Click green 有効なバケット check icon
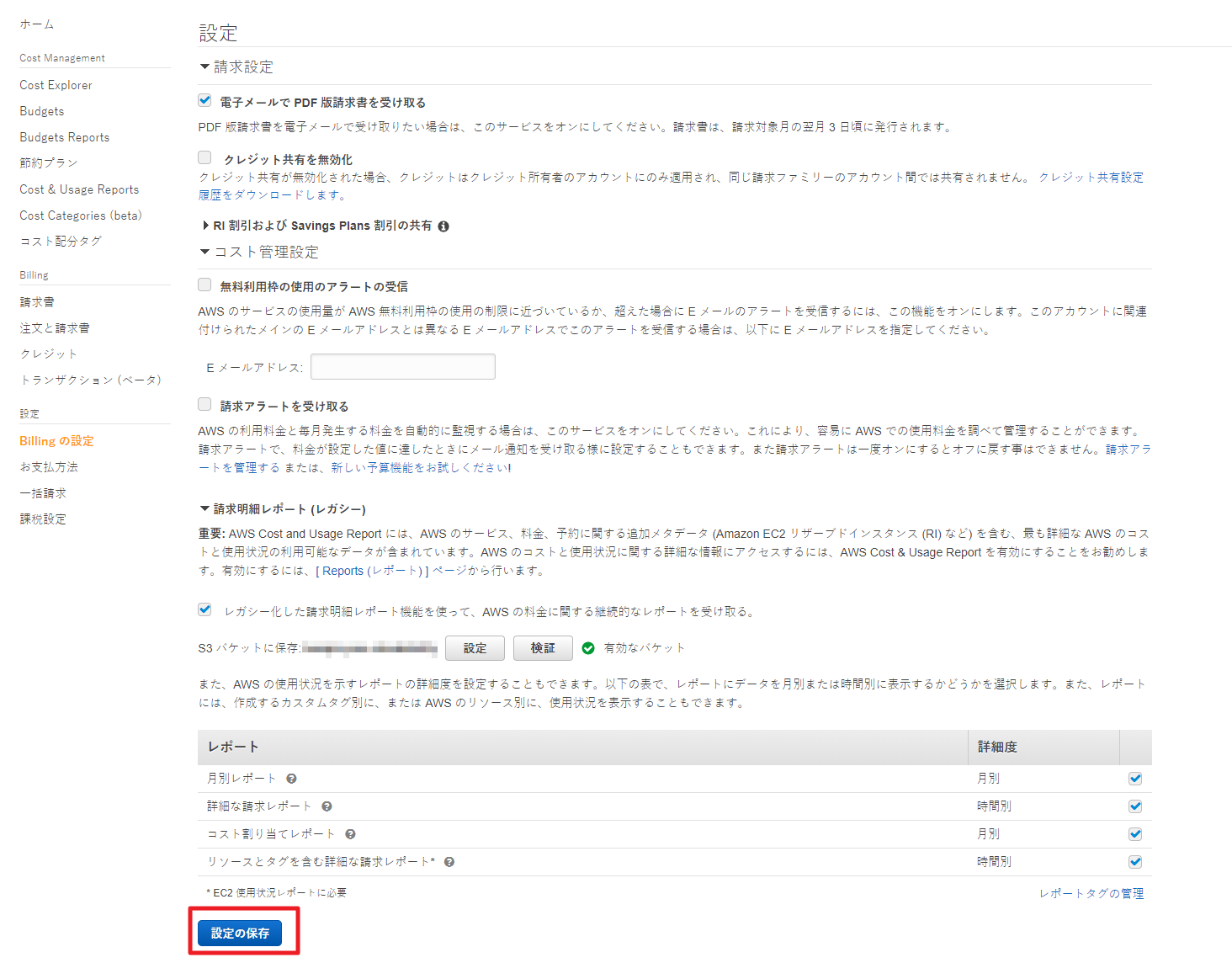1232x963 pixels. click(588, 648)
